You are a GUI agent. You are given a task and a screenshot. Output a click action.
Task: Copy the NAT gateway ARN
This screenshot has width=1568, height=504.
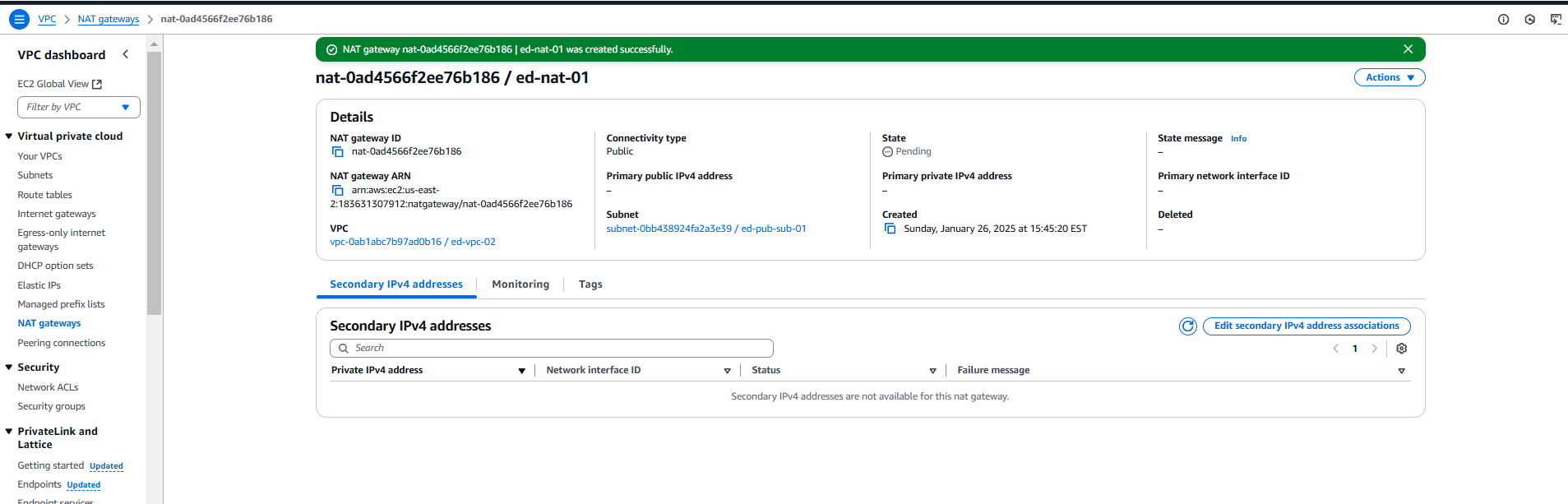(337, 190)
